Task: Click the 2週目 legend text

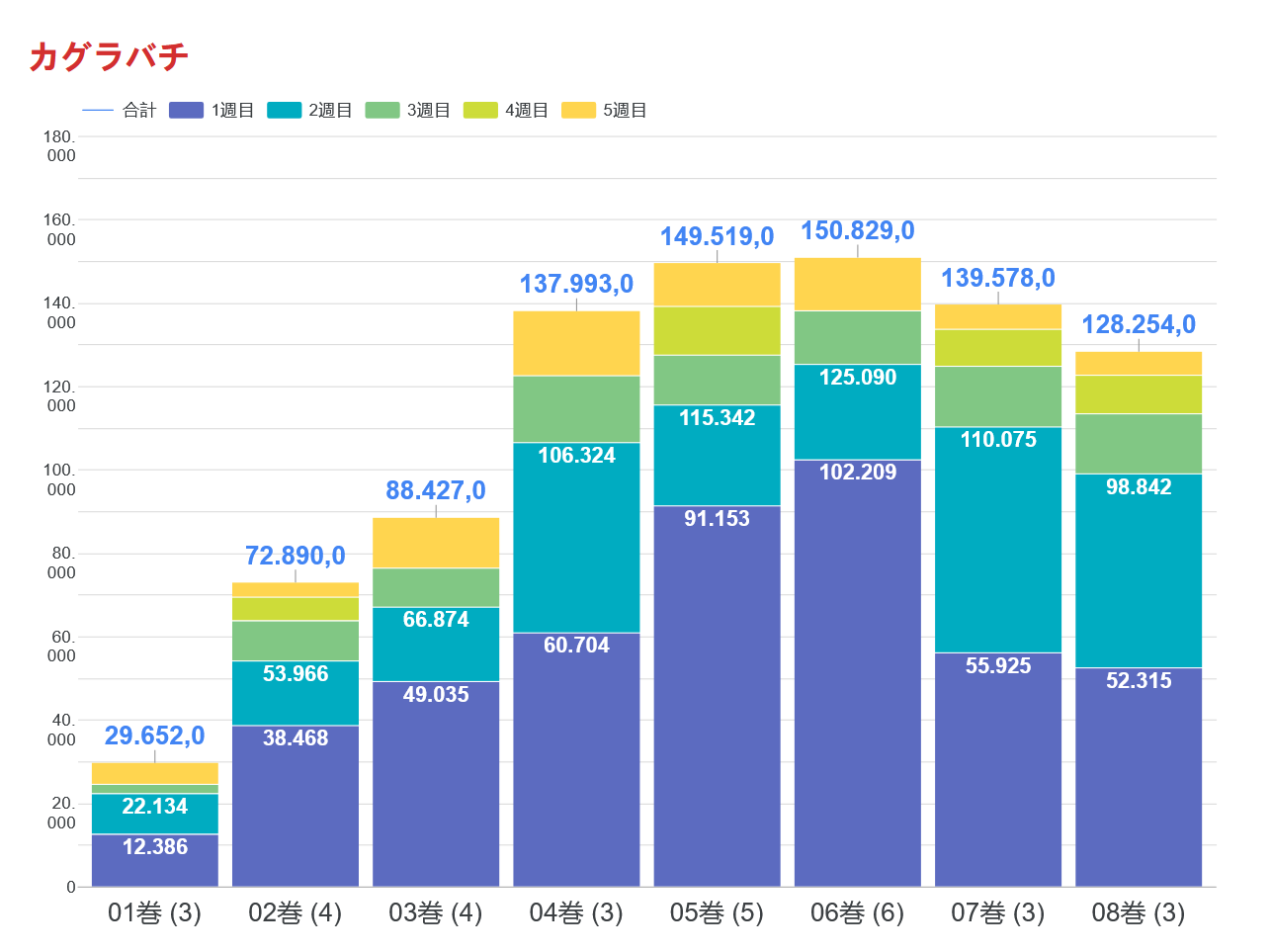Action: coord(330,110)
